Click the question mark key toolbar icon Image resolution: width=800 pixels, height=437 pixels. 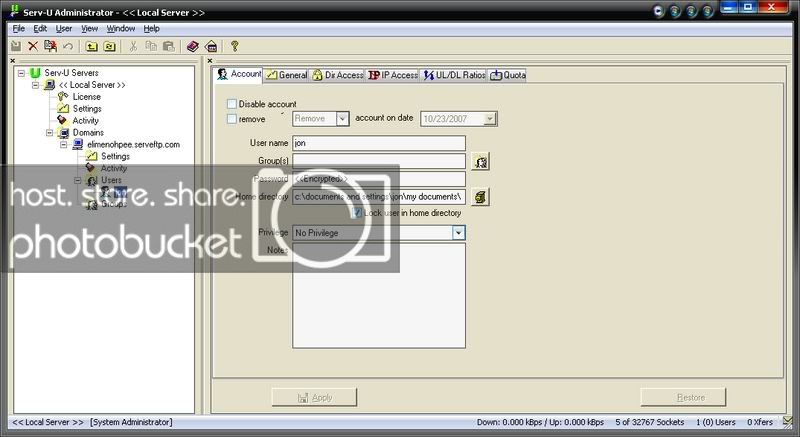click(x=234, y=46)
